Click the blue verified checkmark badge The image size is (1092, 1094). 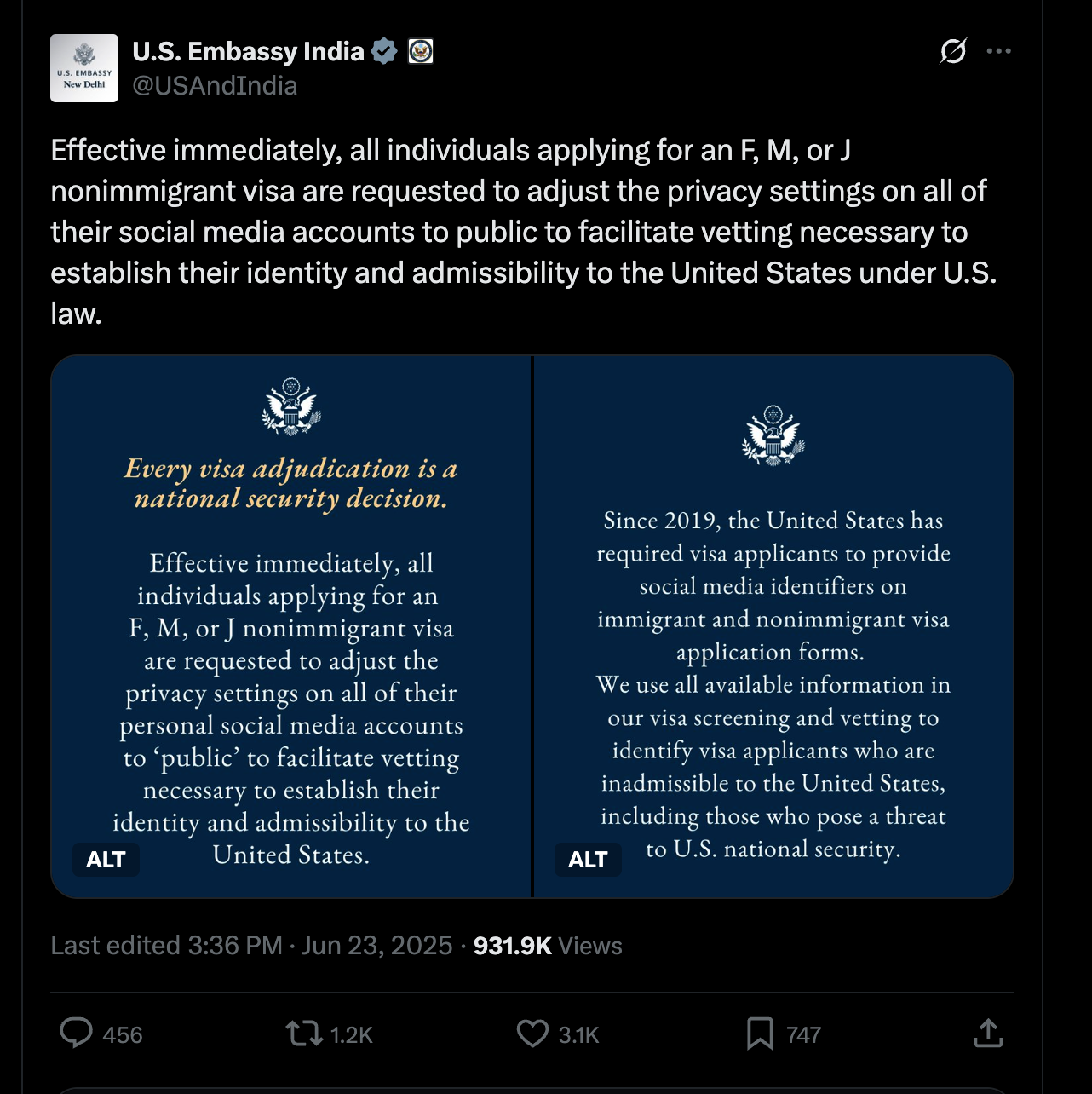tap(385, 52)
